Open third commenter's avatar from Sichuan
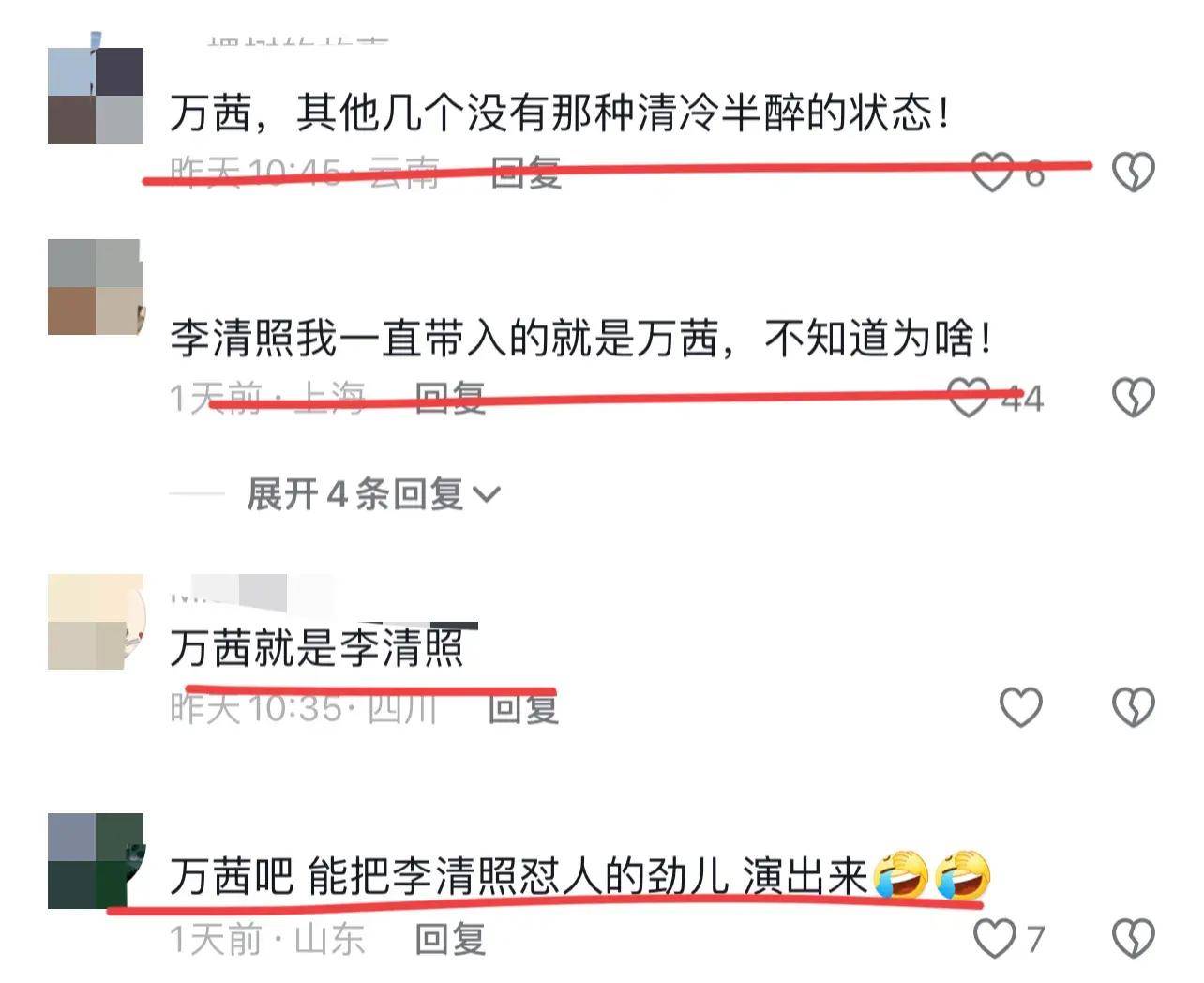This screenshot has width=1204, height=983. (x=96, y=621)
